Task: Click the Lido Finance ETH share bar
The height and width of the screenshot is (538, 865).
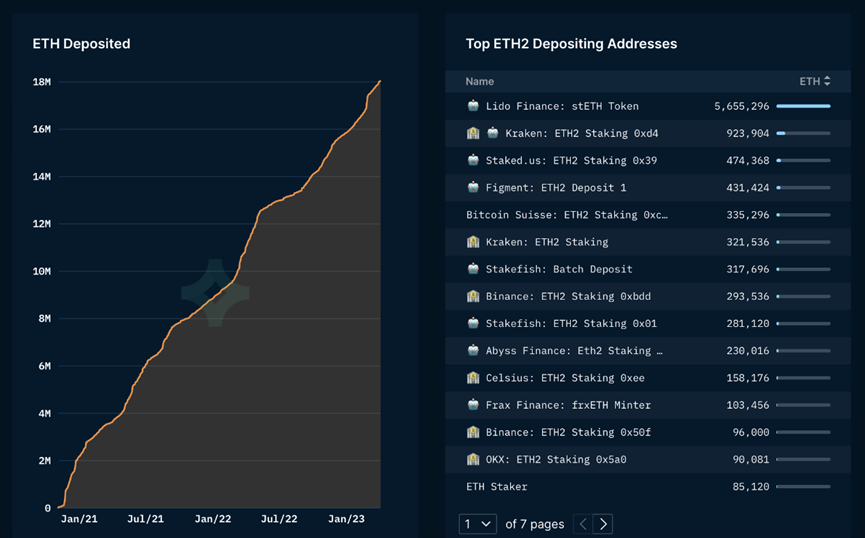Action: click(x=803, y=106)
